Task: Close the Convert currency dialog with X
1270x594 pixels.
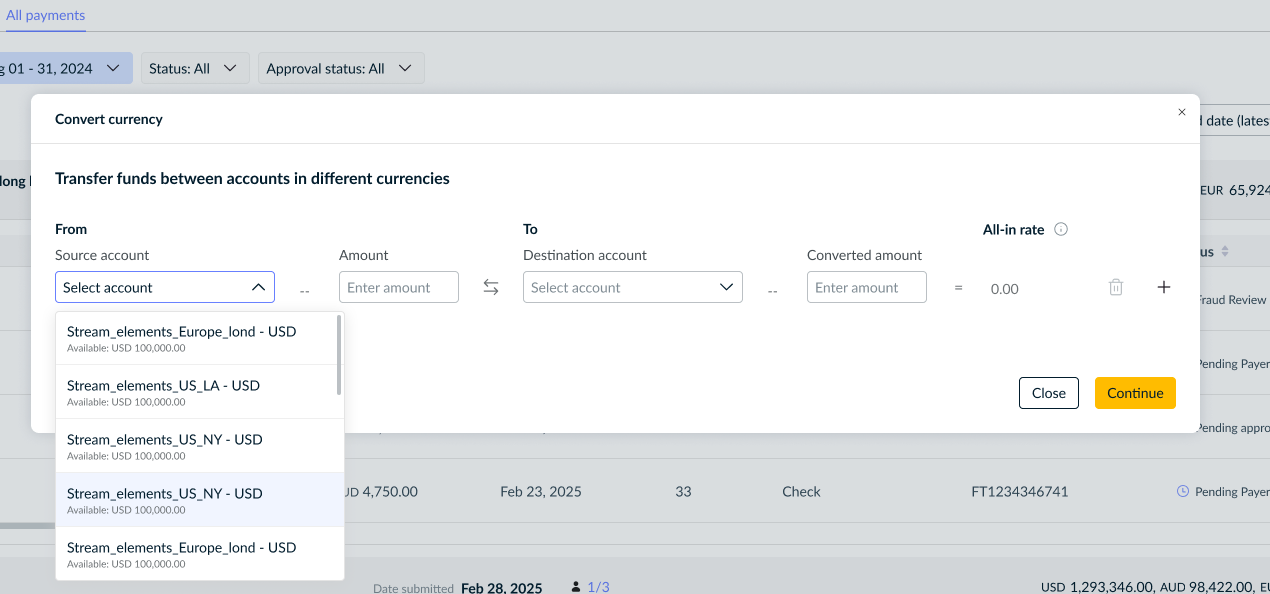Action: (1182, 112)
